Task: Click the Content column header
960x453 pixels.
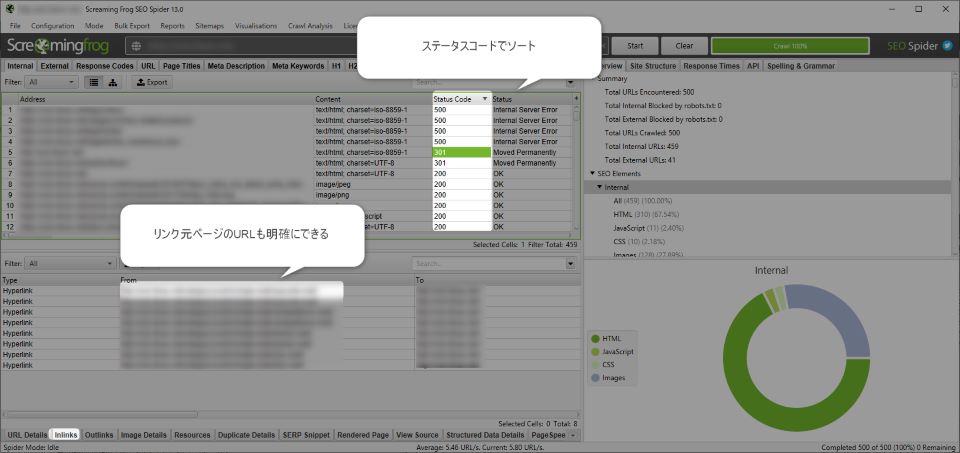Action: (x=372, y=99)
